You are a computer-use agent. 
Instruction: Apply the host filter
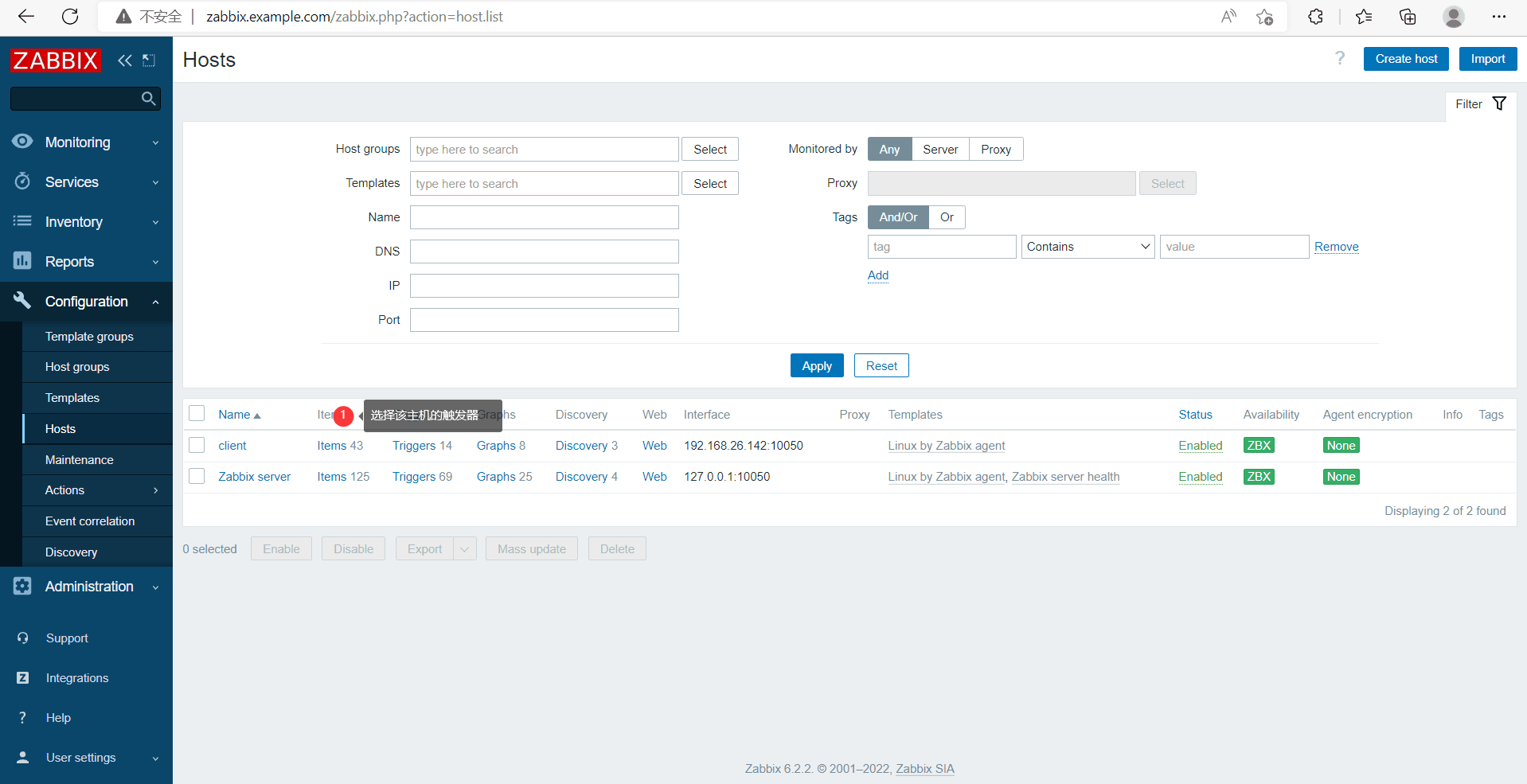817,365
